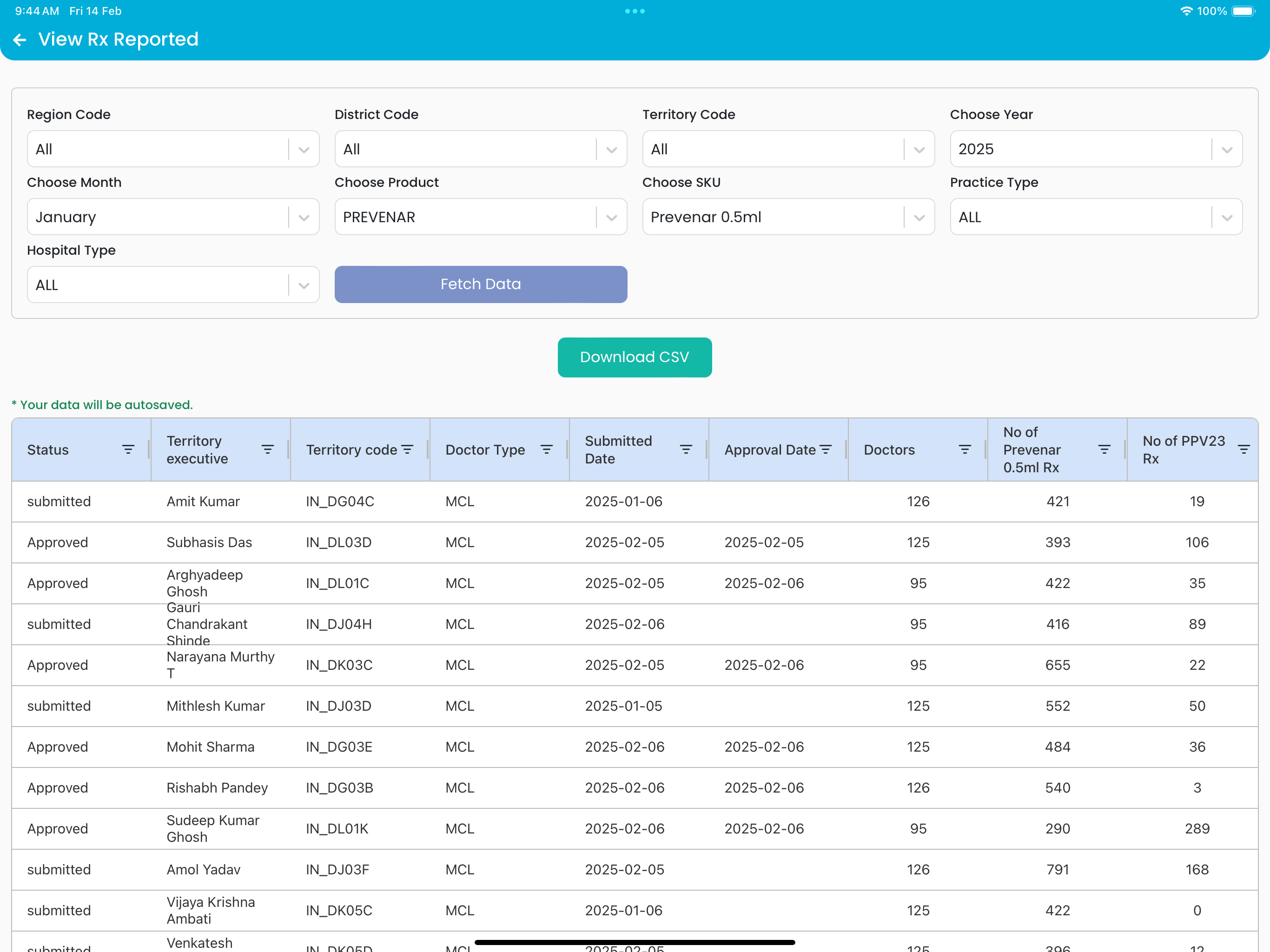Sort by the Territory executive header
Image resolution: width=1270 pixels, height=952 pixels.
(197, 450)
